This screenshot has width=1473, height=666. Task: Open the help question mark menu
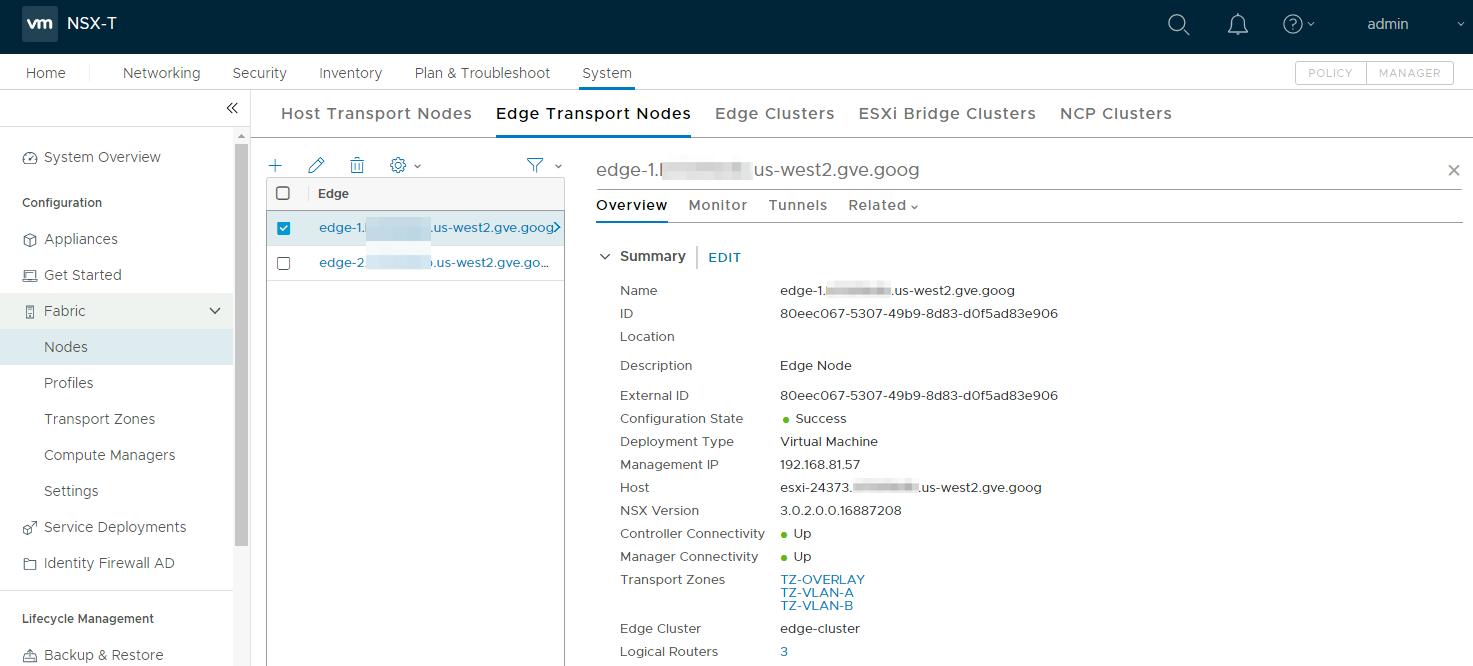1298,24
